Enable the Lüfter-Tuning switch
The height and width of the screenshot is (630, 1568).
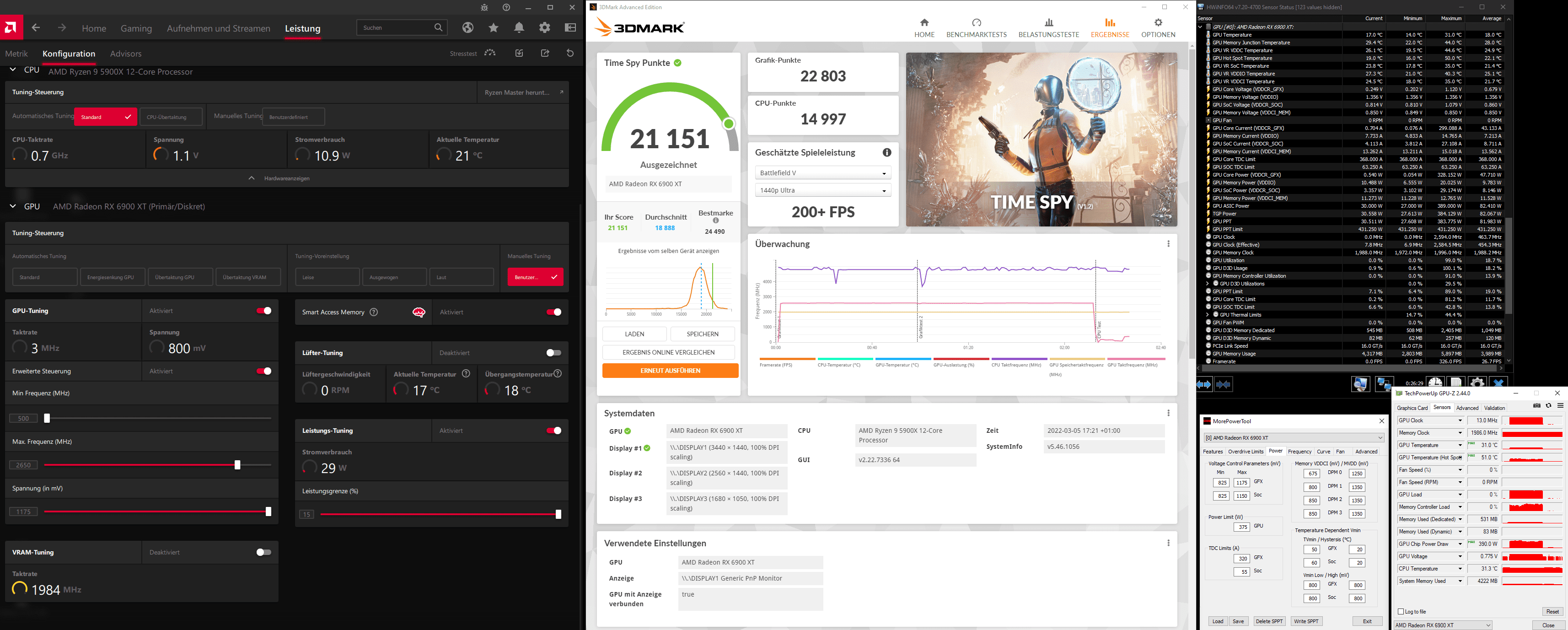(x=554, y=353)
